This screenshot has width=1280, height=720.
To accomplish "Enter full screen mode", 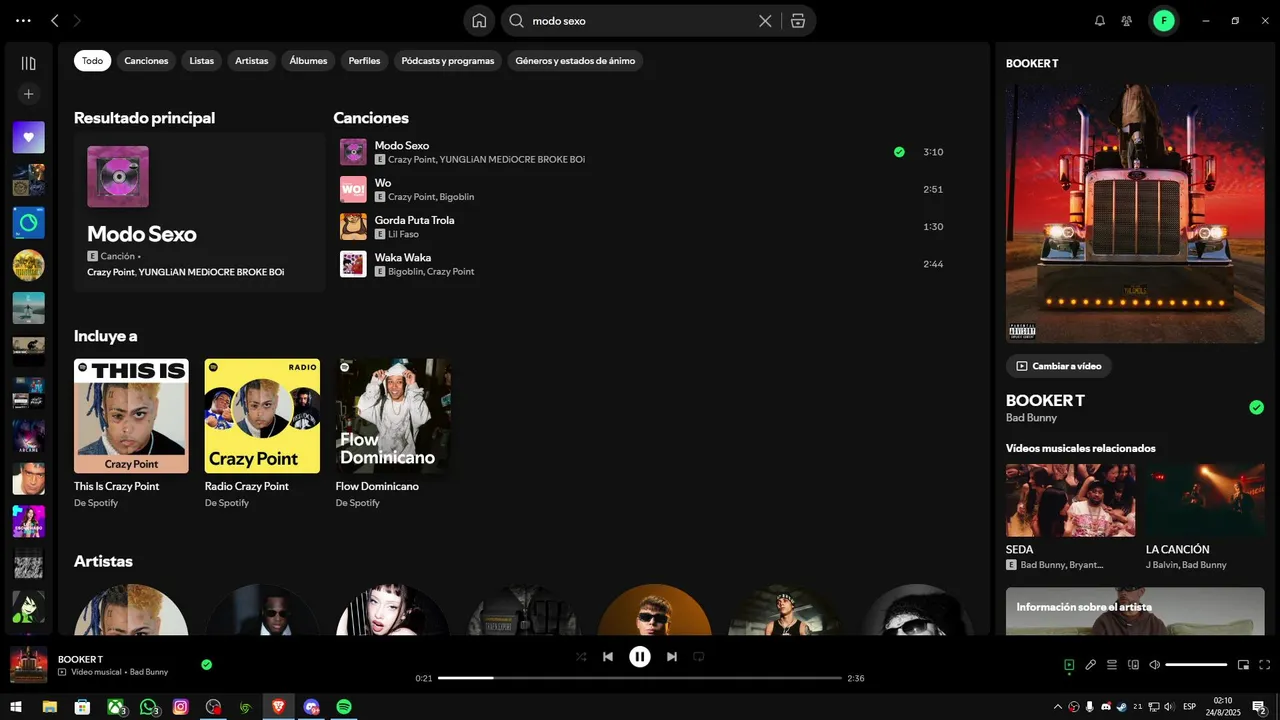I will point(1264,665).
